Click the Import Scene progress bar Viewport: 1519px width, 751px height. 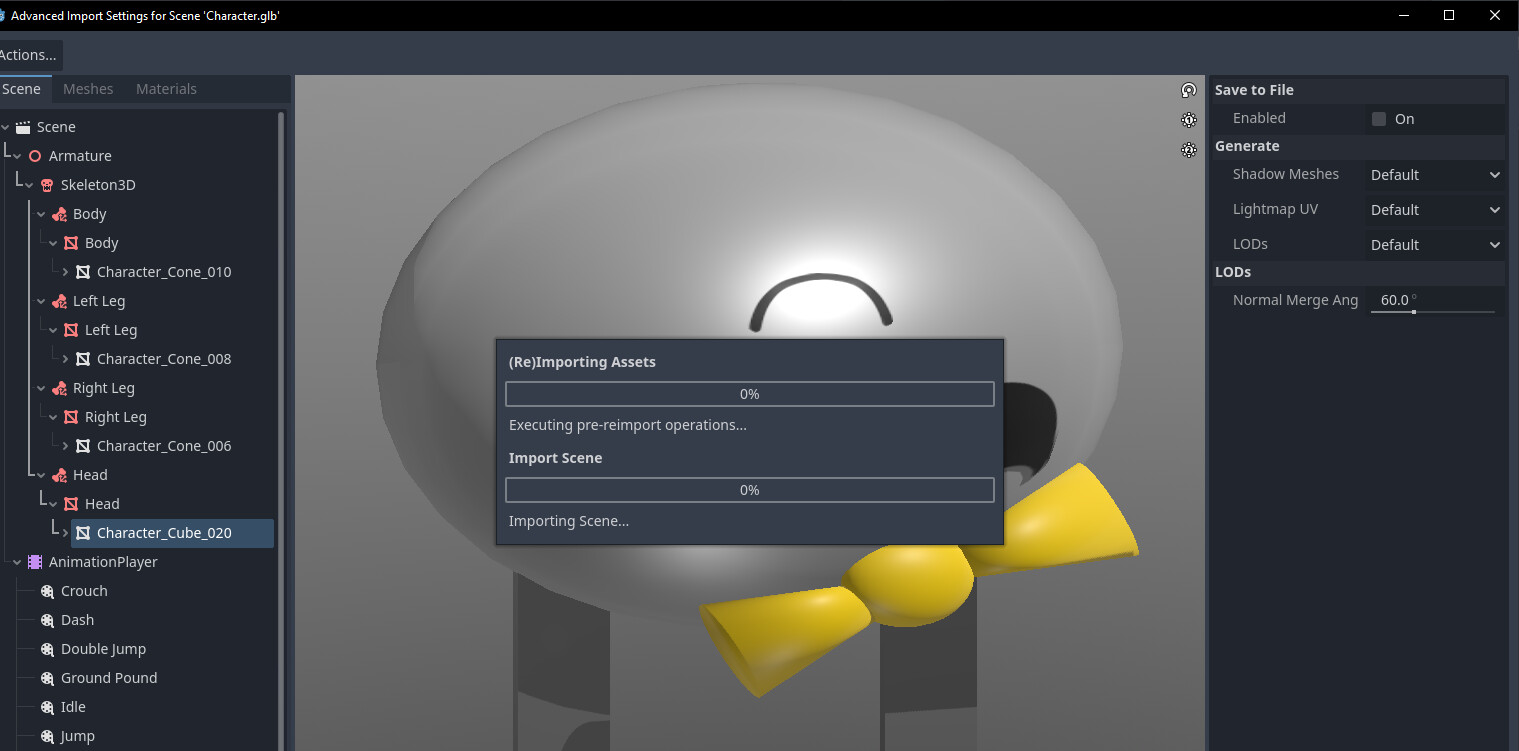coord(750,490)
